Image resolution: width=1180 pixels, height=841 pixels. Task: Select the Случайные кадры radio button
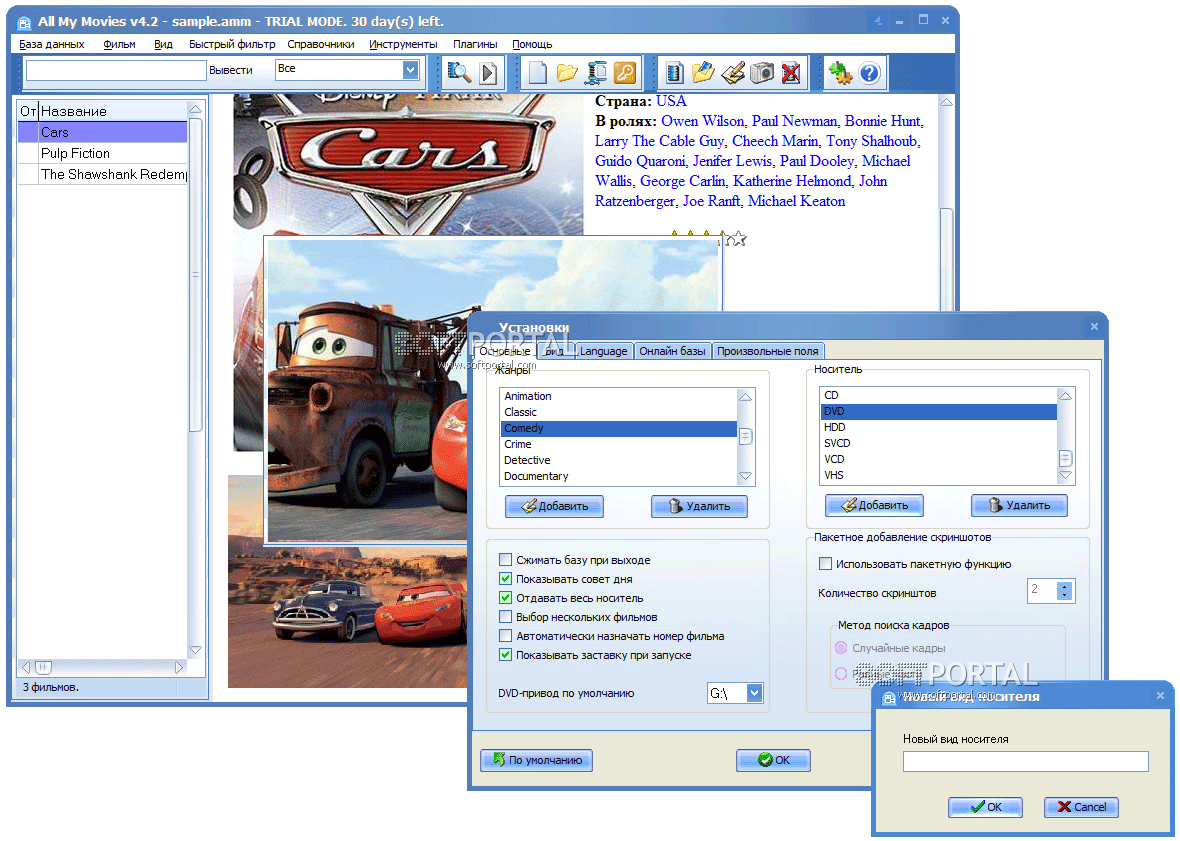[841, 648]
